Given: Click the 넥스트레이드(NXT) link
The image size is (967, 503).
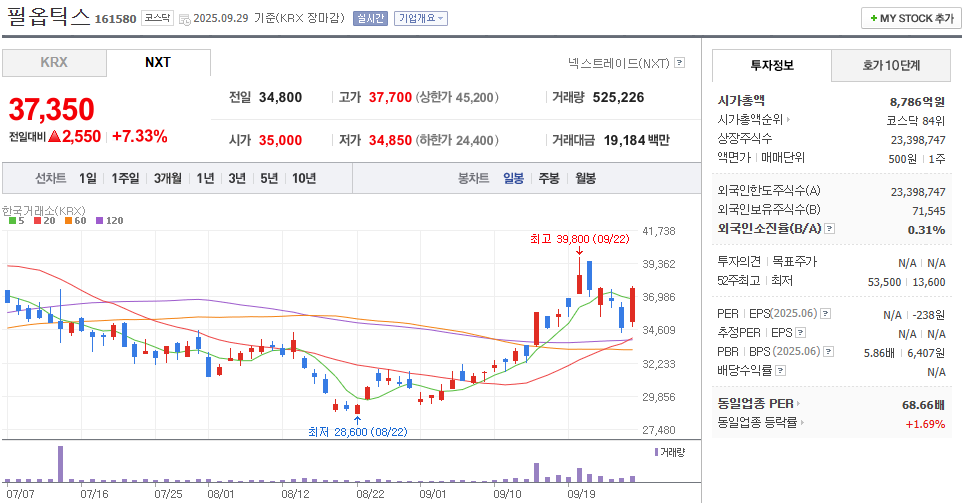Looking at the screenshot, I should (x=619, y=63).
